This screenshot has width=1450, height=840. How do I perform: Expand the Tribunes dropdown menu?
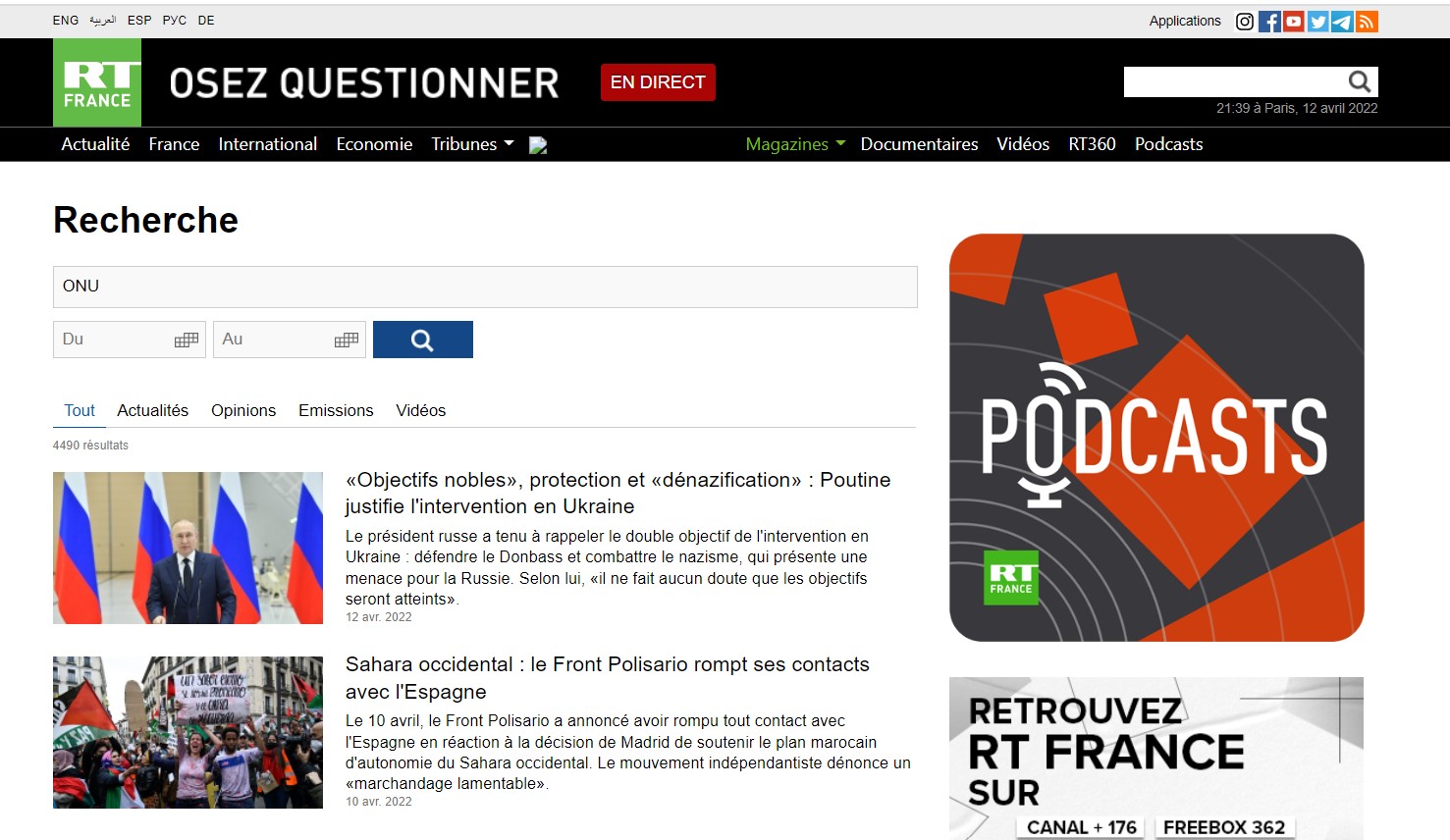pos(472,144)
